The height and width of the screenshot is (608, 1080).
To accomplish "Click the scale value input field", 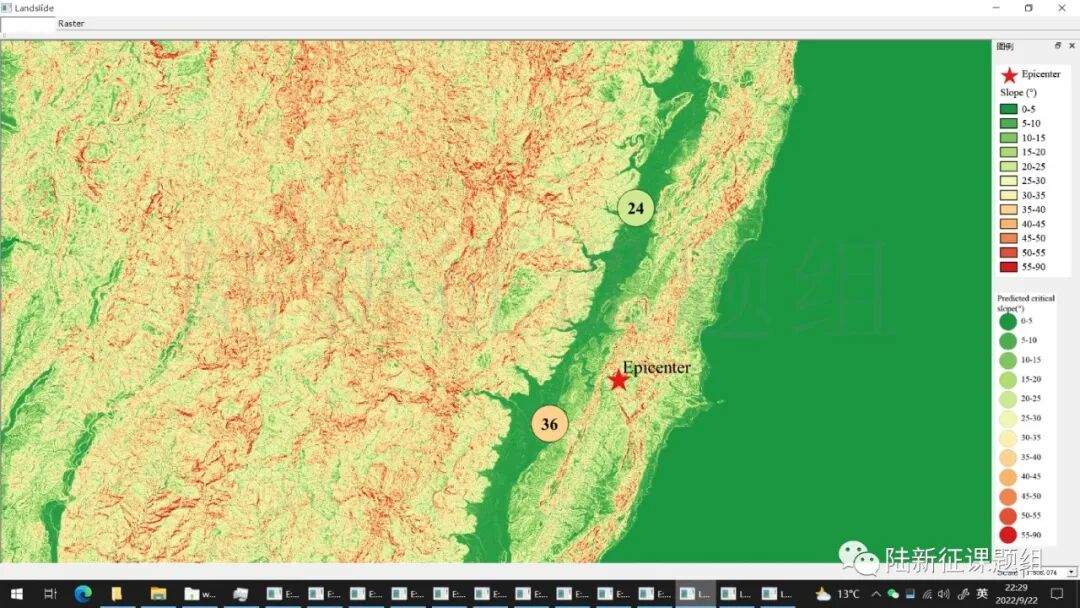I will [1040, 572].
